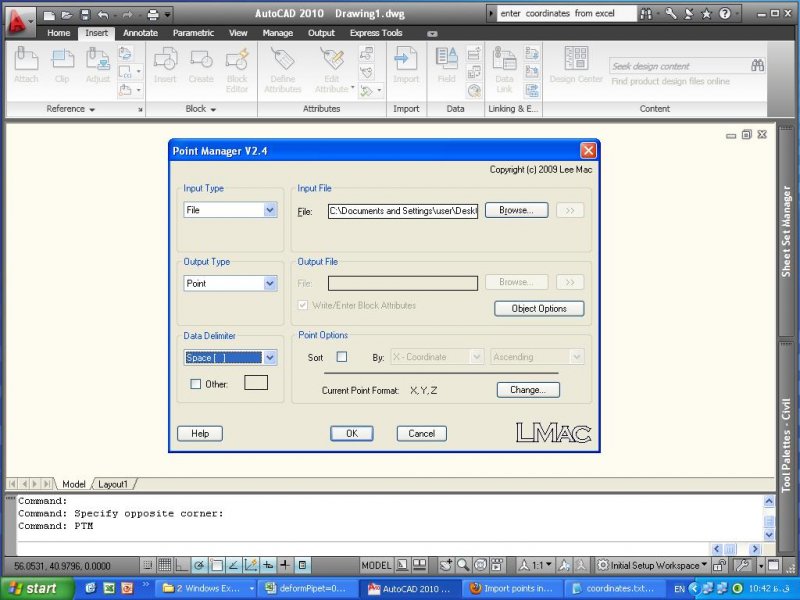Click the input File path field

(x=402, y=211)
